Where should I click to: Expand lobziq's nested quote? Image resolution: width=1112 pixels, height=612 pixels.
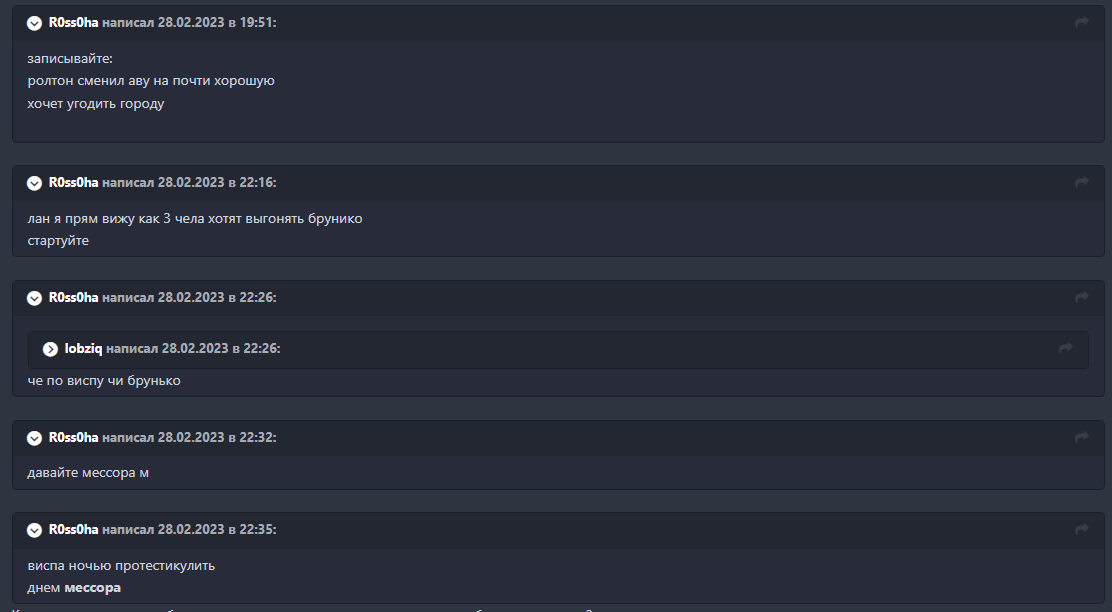tap(50, 349)
